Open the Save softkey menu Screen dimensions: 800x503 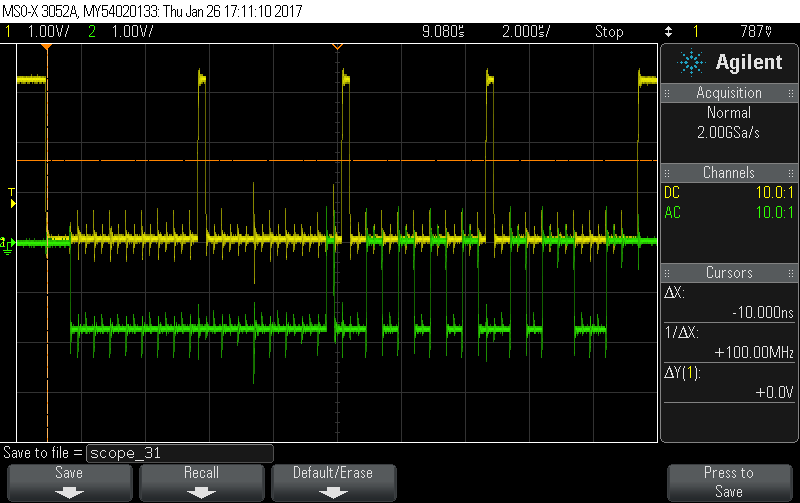(69, 481)
